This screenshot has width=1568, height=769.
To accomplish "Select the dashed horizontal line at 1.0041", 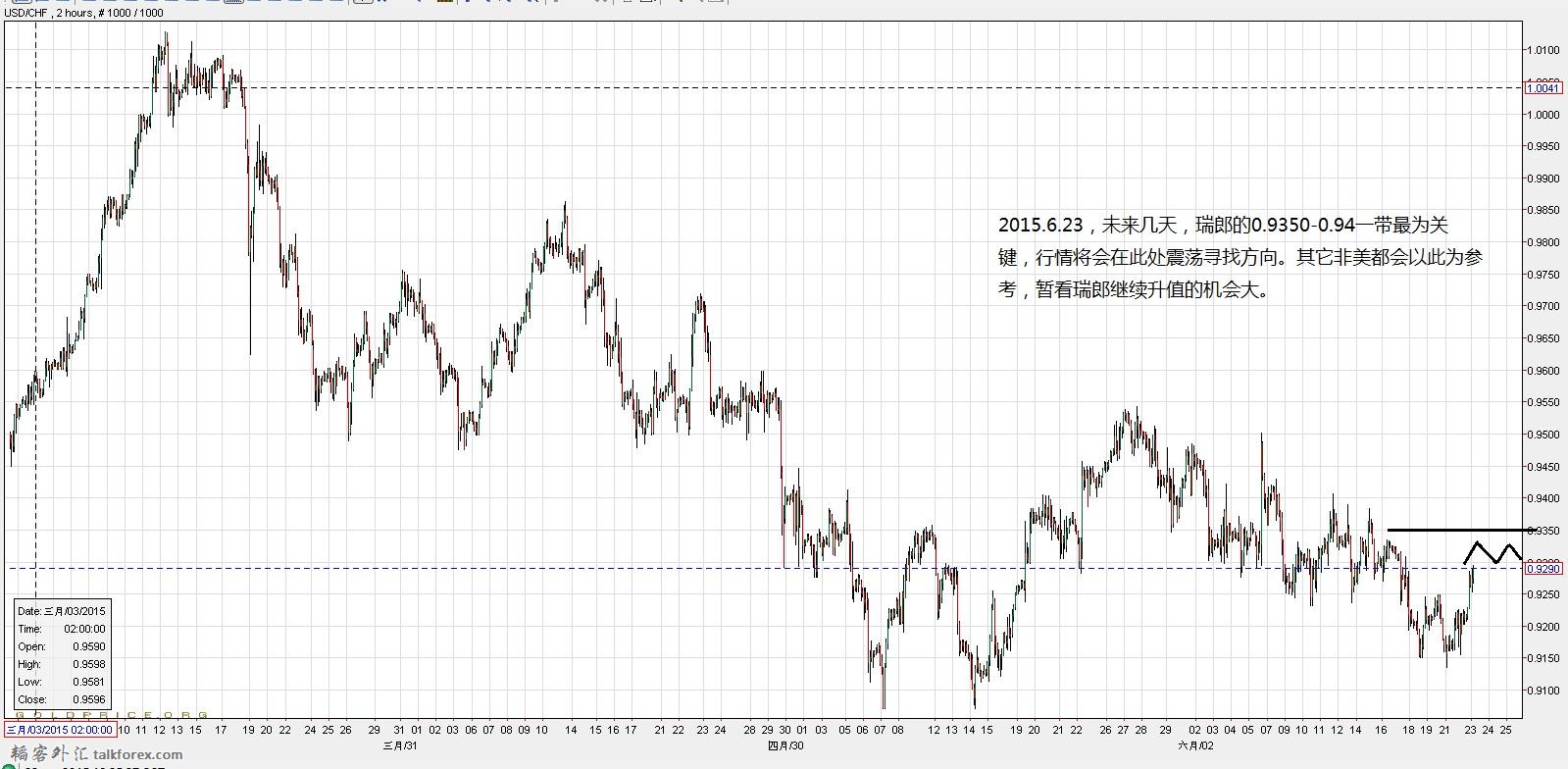I will [x=765, y=88].
